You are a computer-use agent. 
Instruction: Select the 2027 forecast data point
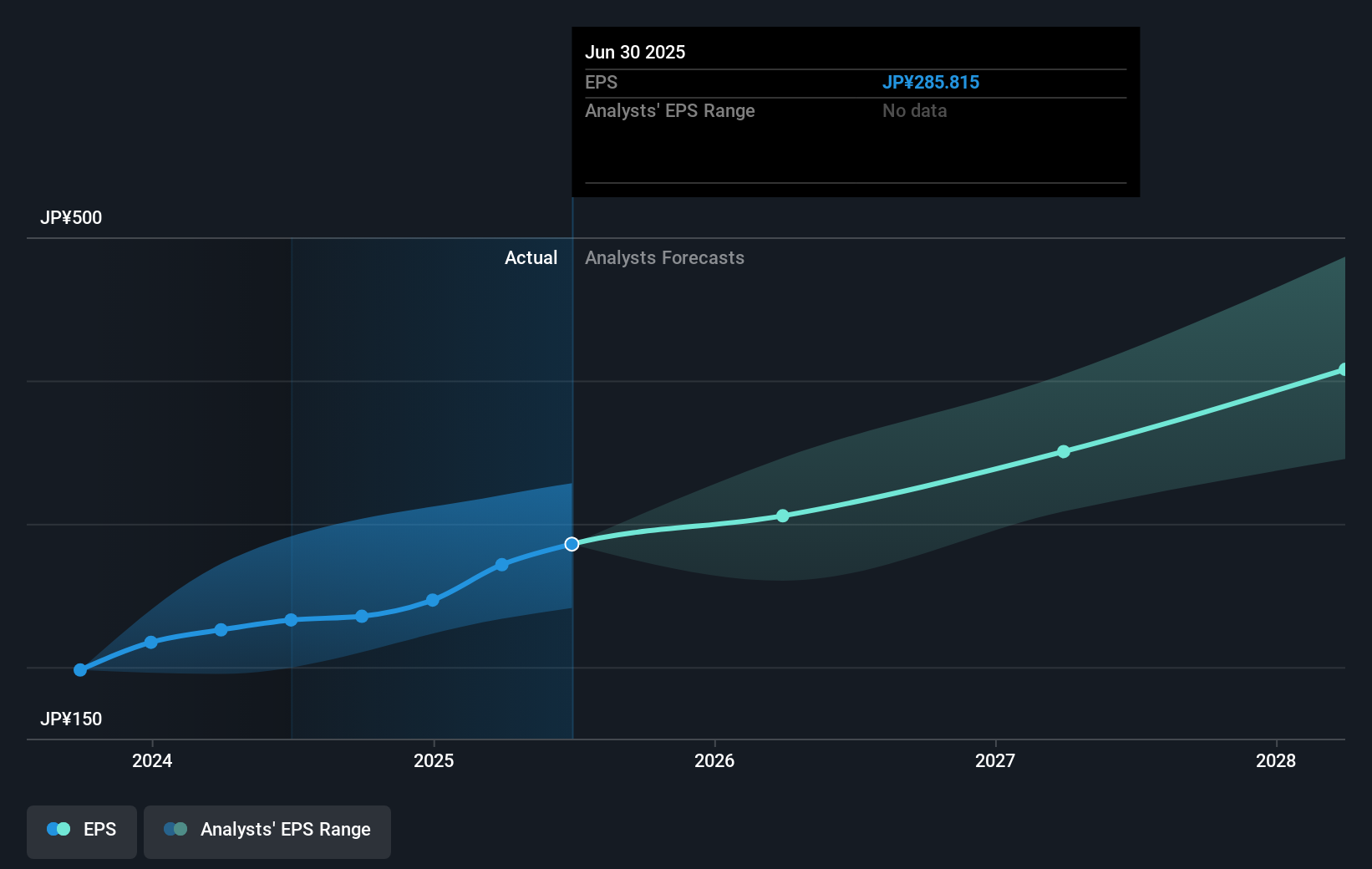click(1063, 451)
